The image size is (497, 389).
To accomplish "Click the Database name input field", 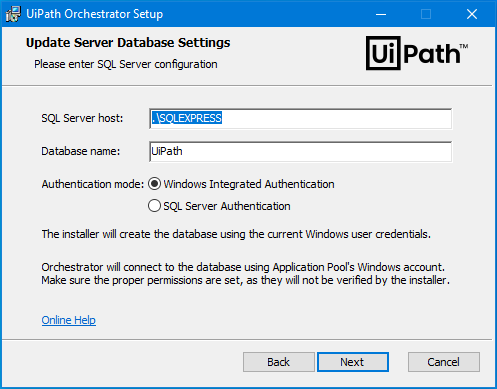I will pos(301,151).
